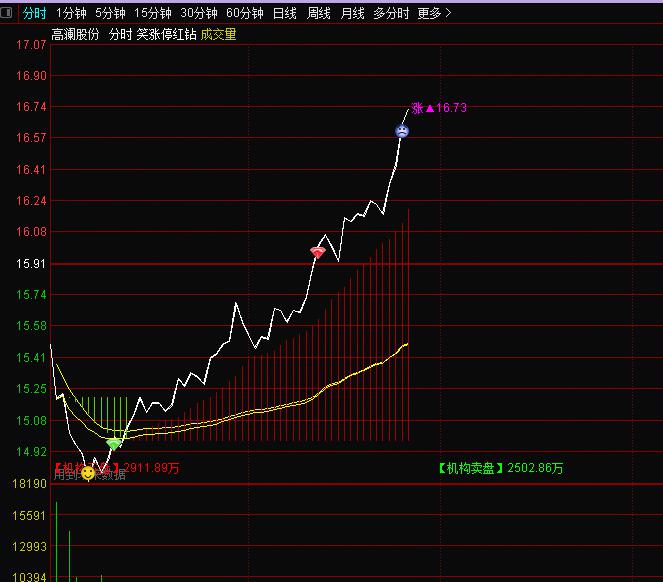Click the green 14.92 price label

pyautogui.click(x=31, y=452)
